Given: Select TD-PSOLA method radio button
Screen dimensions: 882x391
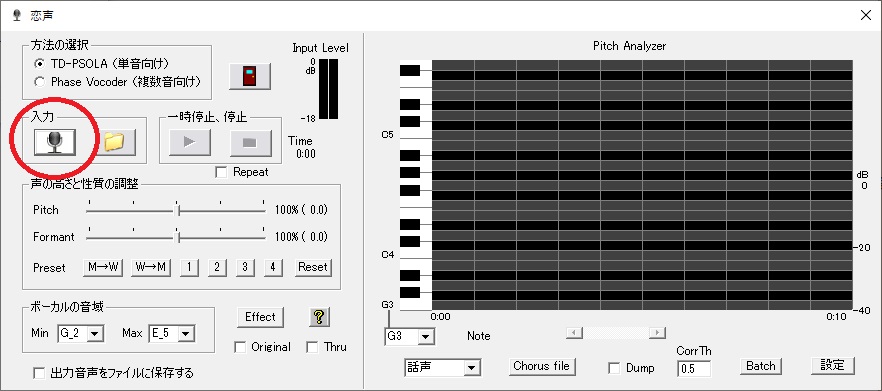Looking at the screenshot, I should point(39,64).
